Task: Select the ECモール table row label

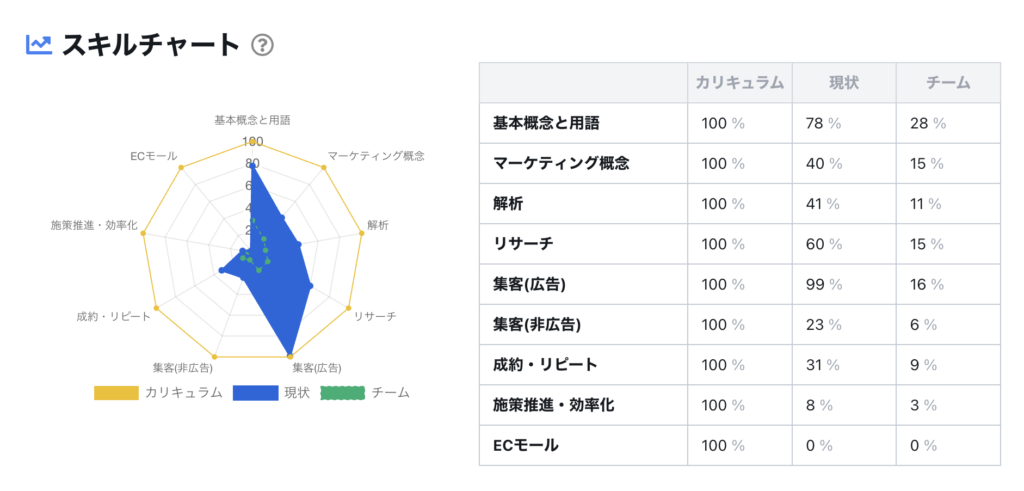Action: [526, 445]
